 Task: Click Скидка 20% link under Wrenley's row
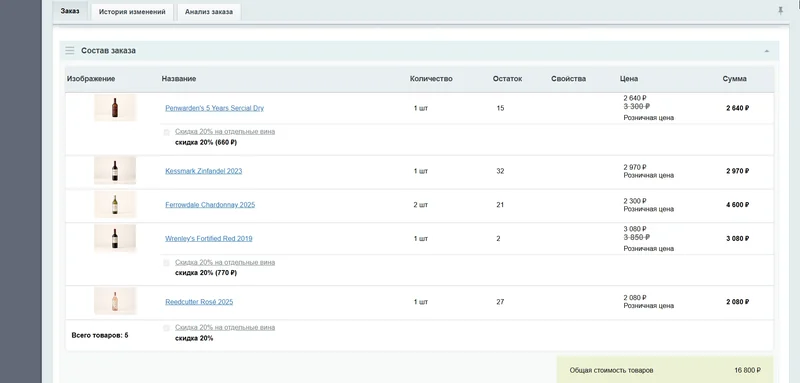point(225,262)
